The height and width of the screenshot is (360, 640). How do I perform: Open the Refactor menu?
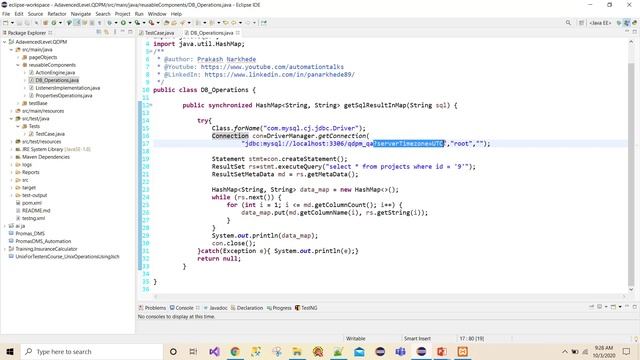[57, 14]
